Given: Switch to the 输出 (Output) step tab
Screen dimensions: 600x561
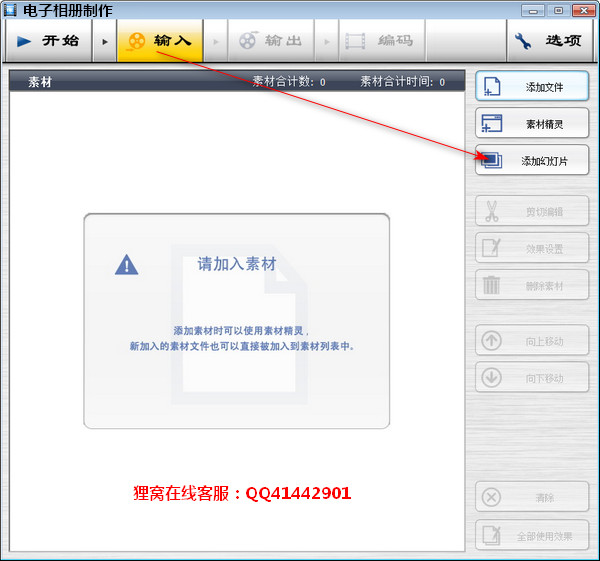Looking at the screenshot, I should click(x=271, y=41).
